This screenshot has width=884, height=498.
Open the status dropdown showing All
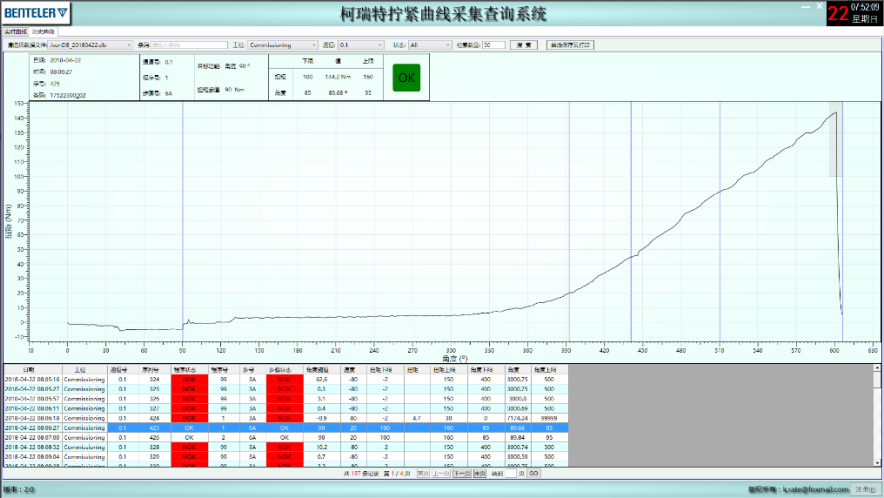(430, 45)
